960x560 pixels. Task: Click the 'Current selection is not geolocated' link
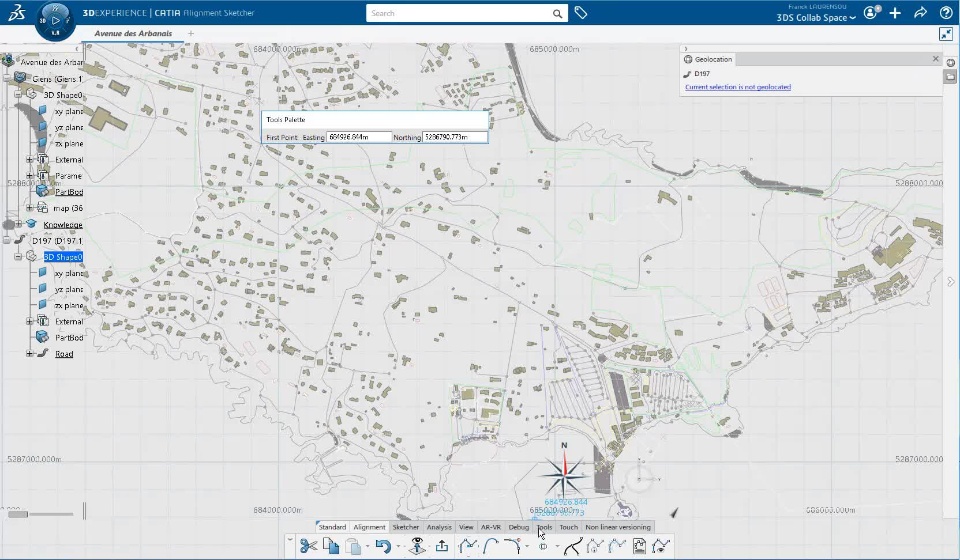738,87
